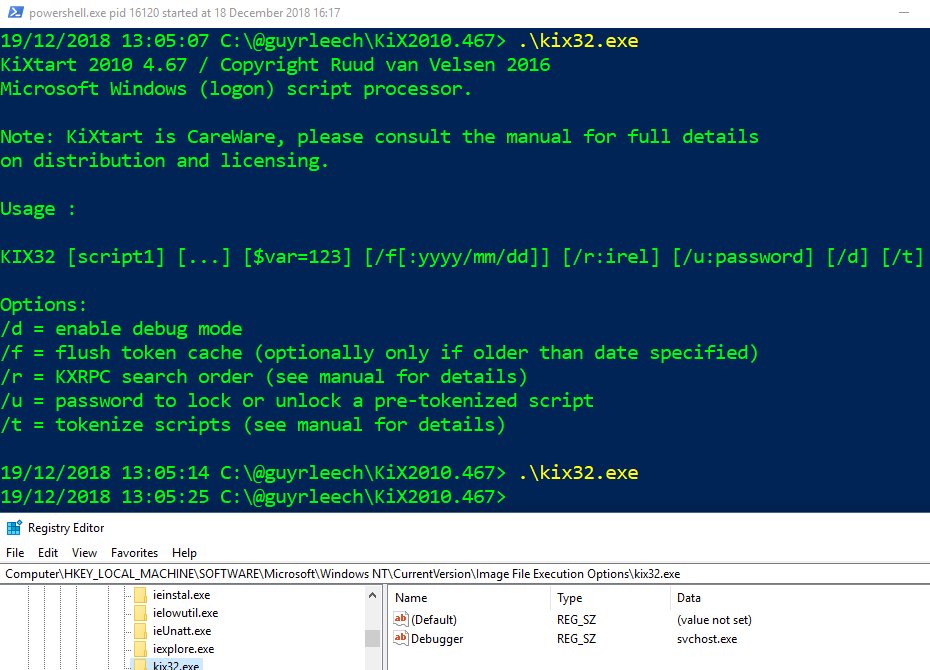The width and height of the screenshot is (930, 670).
Task: Open the File menu in Registry Editor
Action: 15,552
